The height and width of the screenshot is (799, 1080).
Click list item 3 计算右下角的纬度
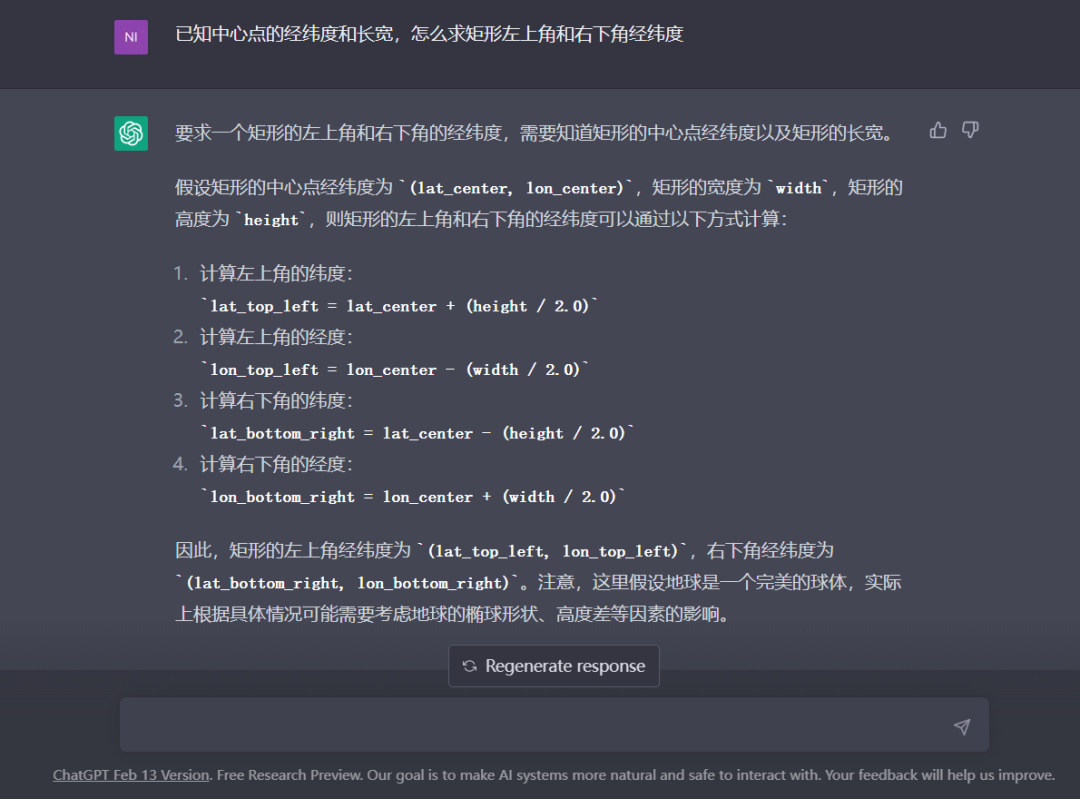click(276, 401)
